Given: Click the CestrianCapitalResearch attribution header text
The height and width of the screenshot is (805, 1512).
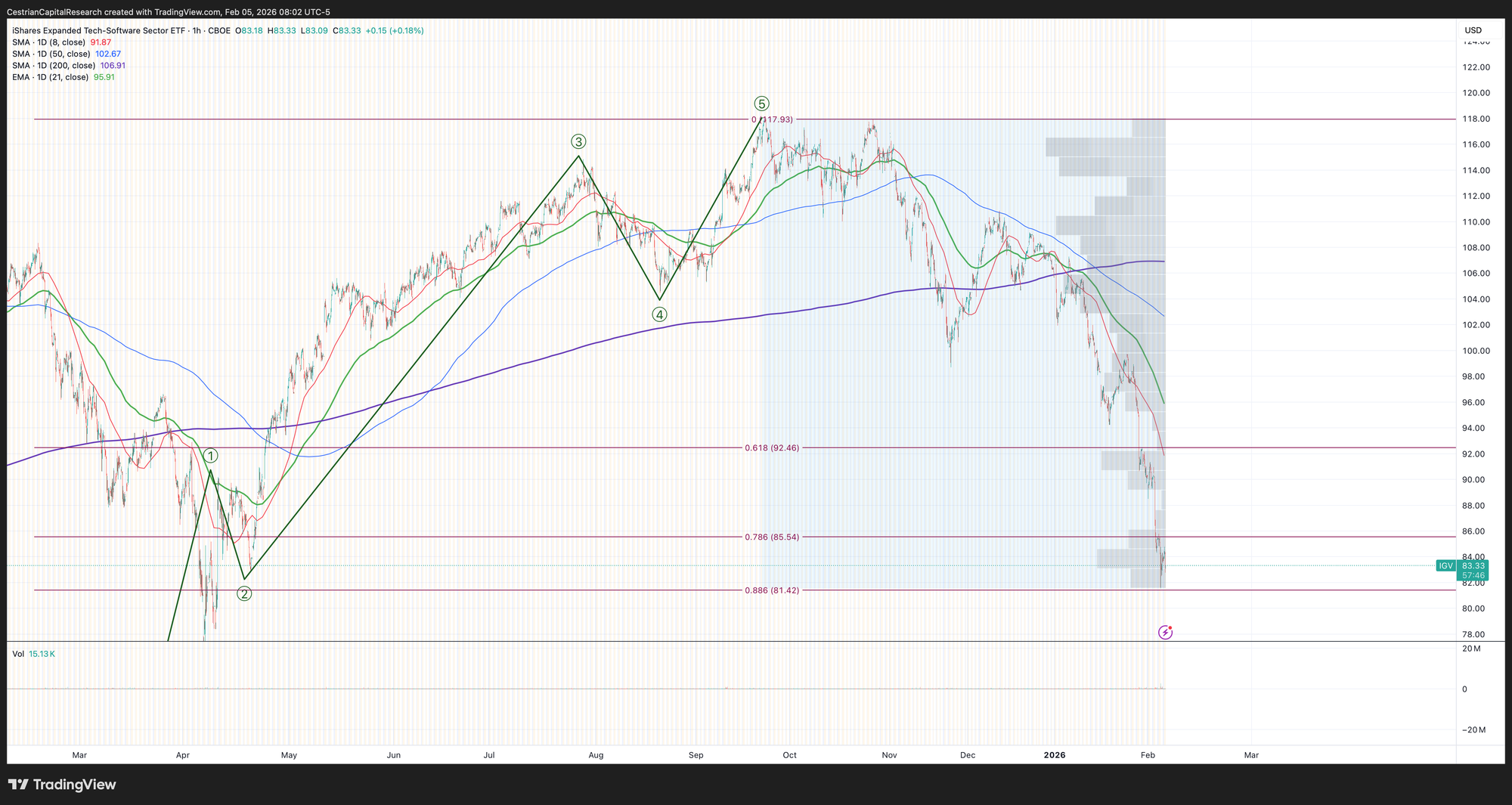Looking at the screenshot, I should pyautogui.click(x=168, y=12).
